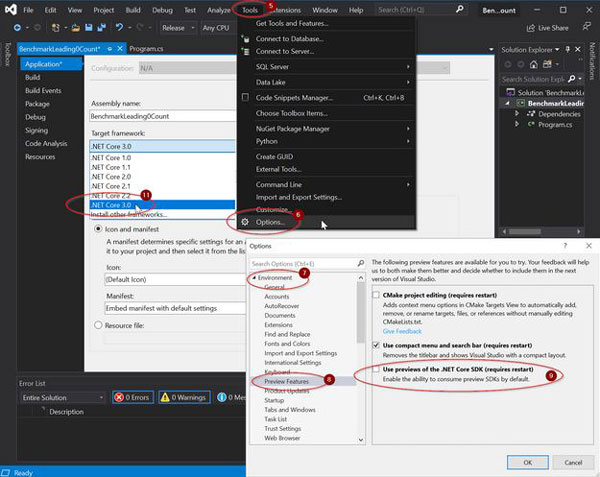
Task: Click the Undo arrow icon
Action: tap(119, 28)
